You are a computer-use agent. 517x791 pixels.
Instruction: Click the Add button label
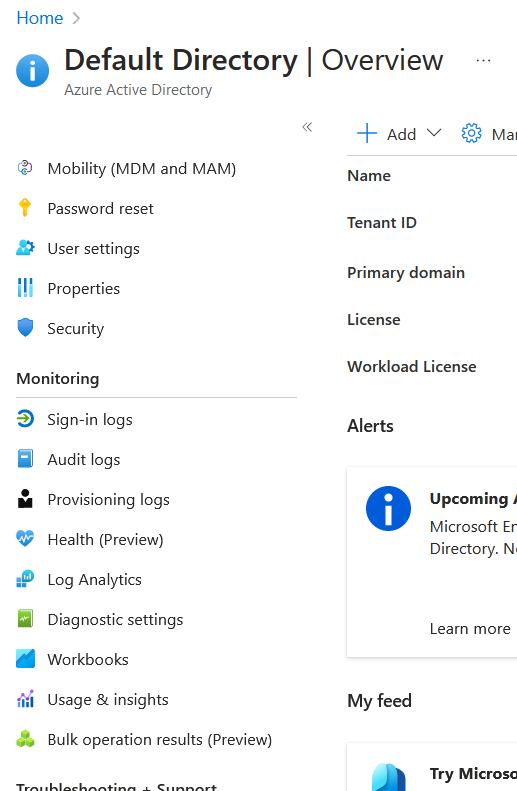tap(401, 135)
